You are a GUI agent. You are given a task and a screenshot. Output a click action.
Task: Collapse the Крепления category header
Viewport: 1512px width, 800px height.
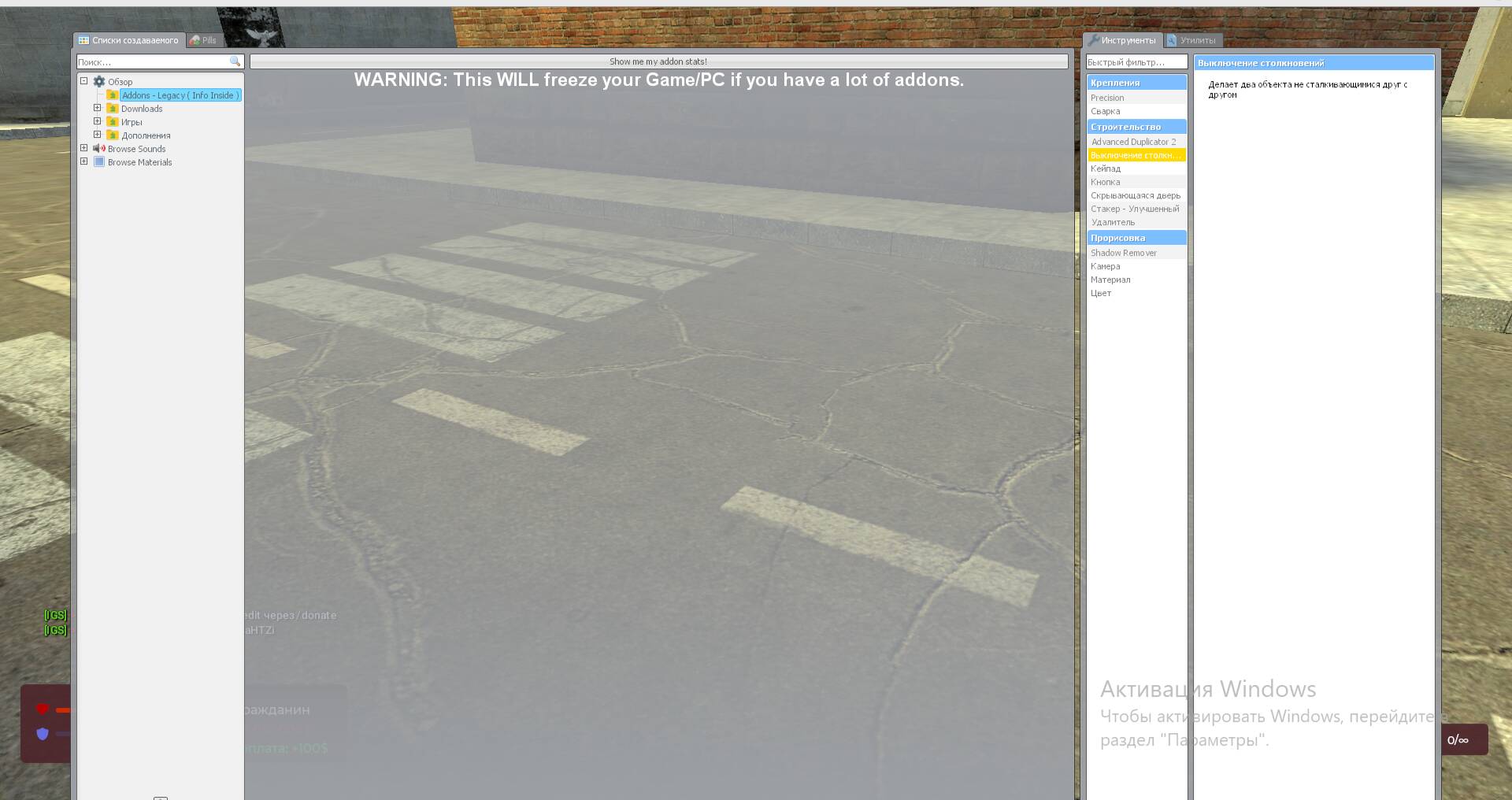(1136, 83)
